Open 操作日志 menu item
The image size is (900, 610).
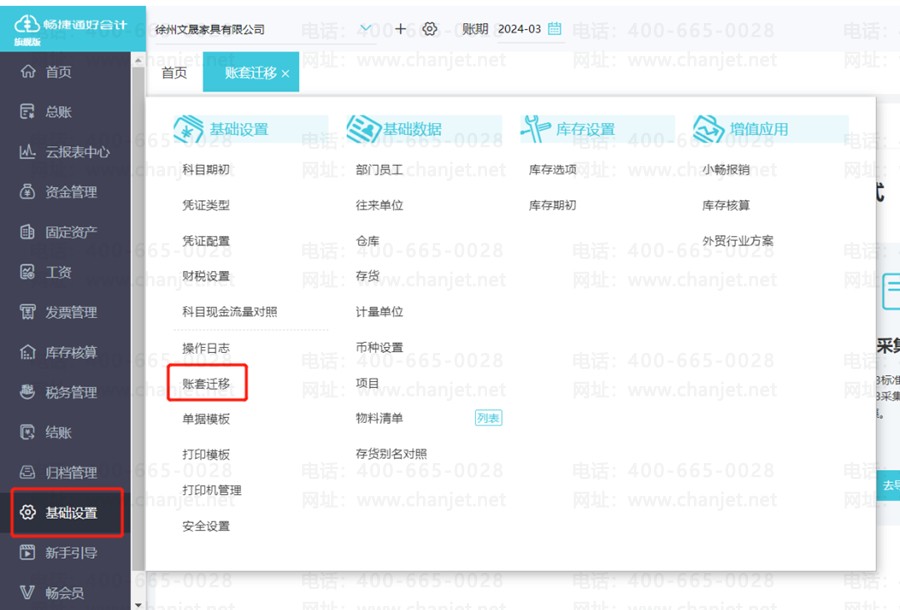click(206, 348)
